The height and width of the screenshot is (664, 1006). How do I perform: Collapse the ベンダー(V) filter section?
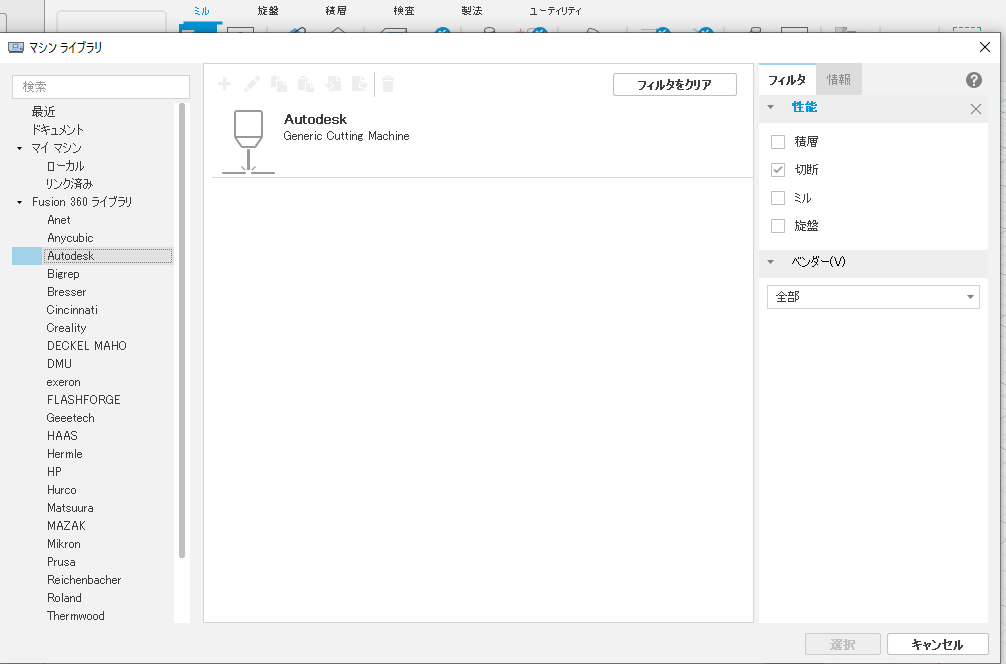tap(771, 262)
